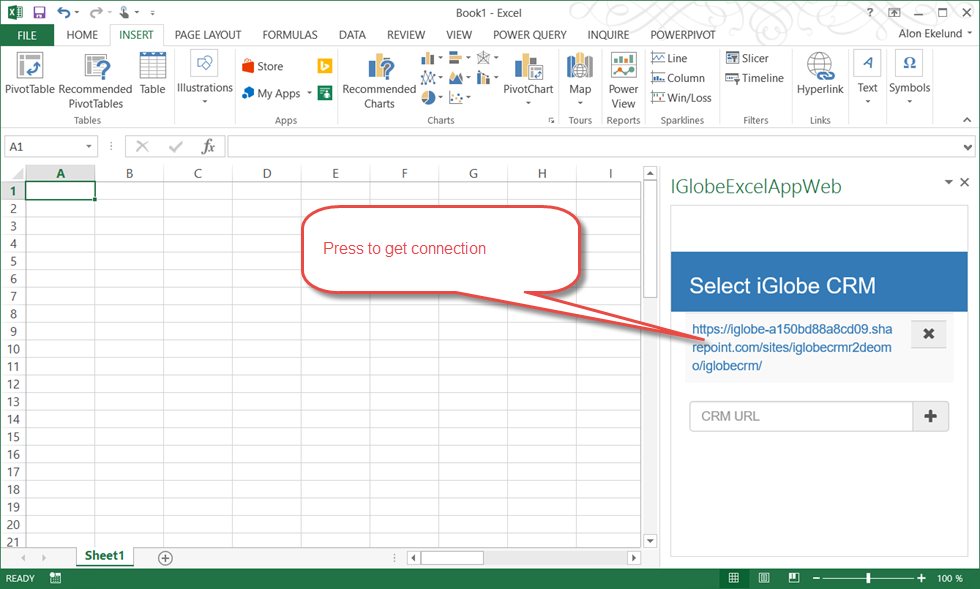Viewport: 980px width, 589px height.
Task: Switch to the DATA tab
Action: pos(352,35)
